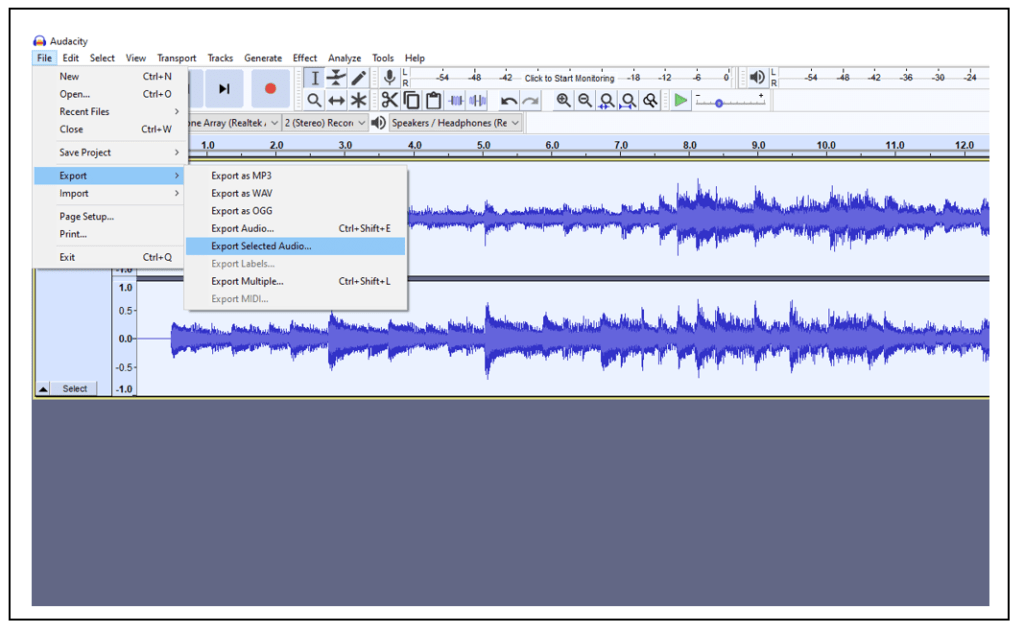Open the Effect menu
The width and height of the screenshot is (1024, 633).
[304, 57]
